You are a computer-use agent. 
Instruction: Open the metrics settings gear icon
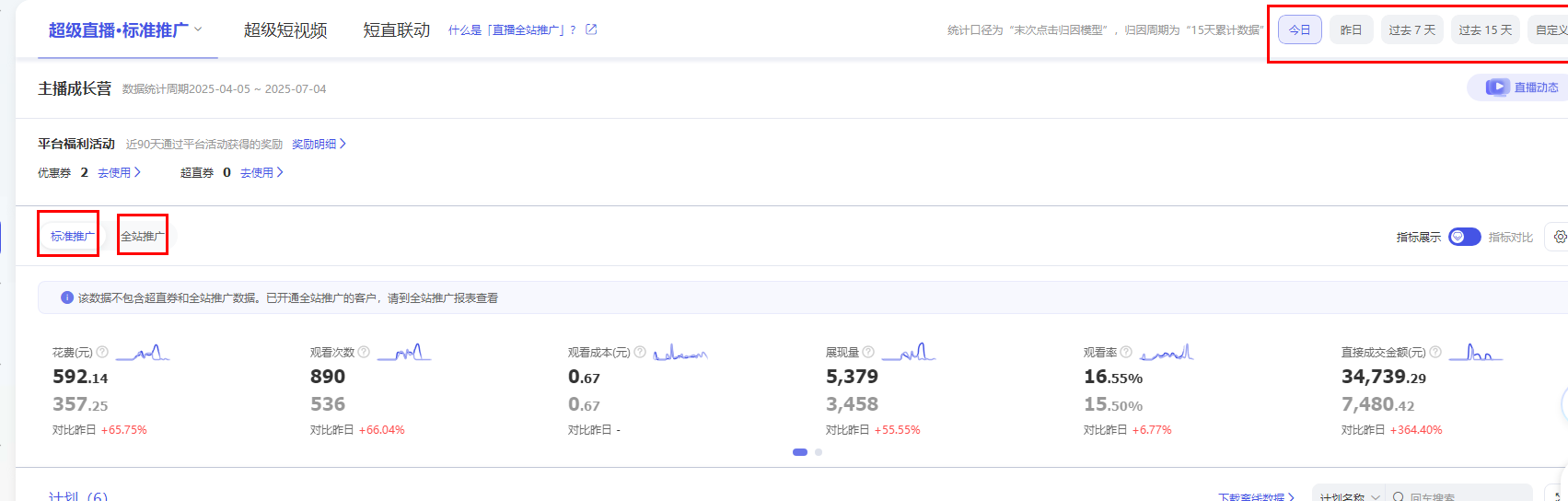point(1559,237)
